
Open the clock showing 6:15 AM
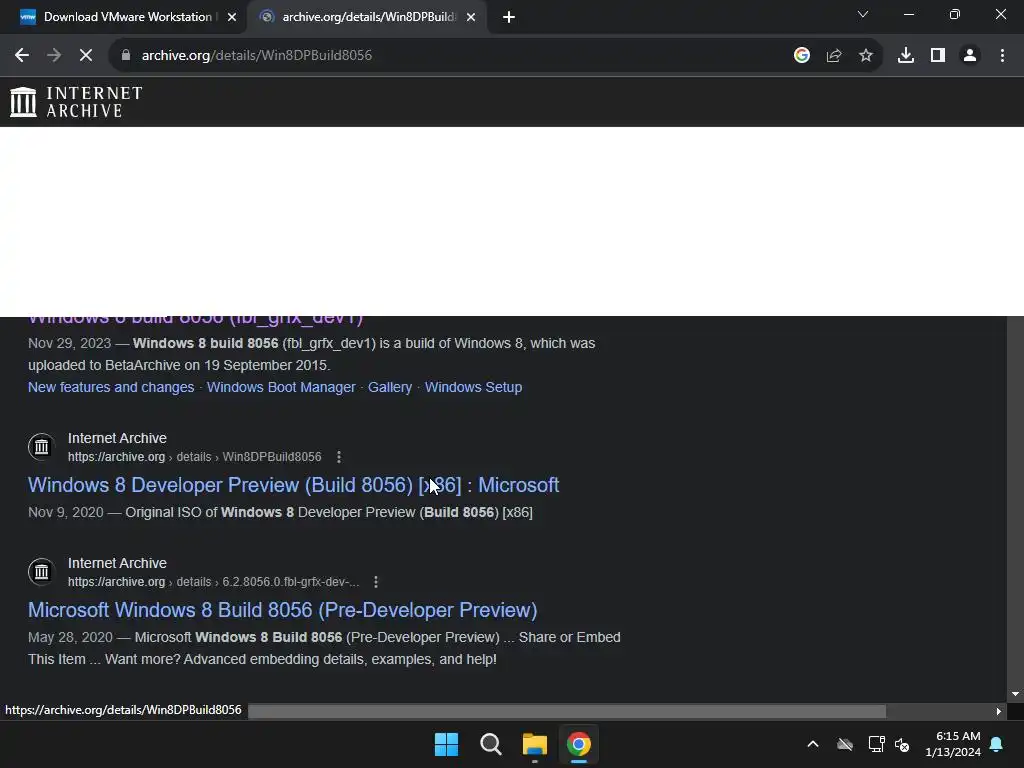pyautogui.click(x=953, y=744)
